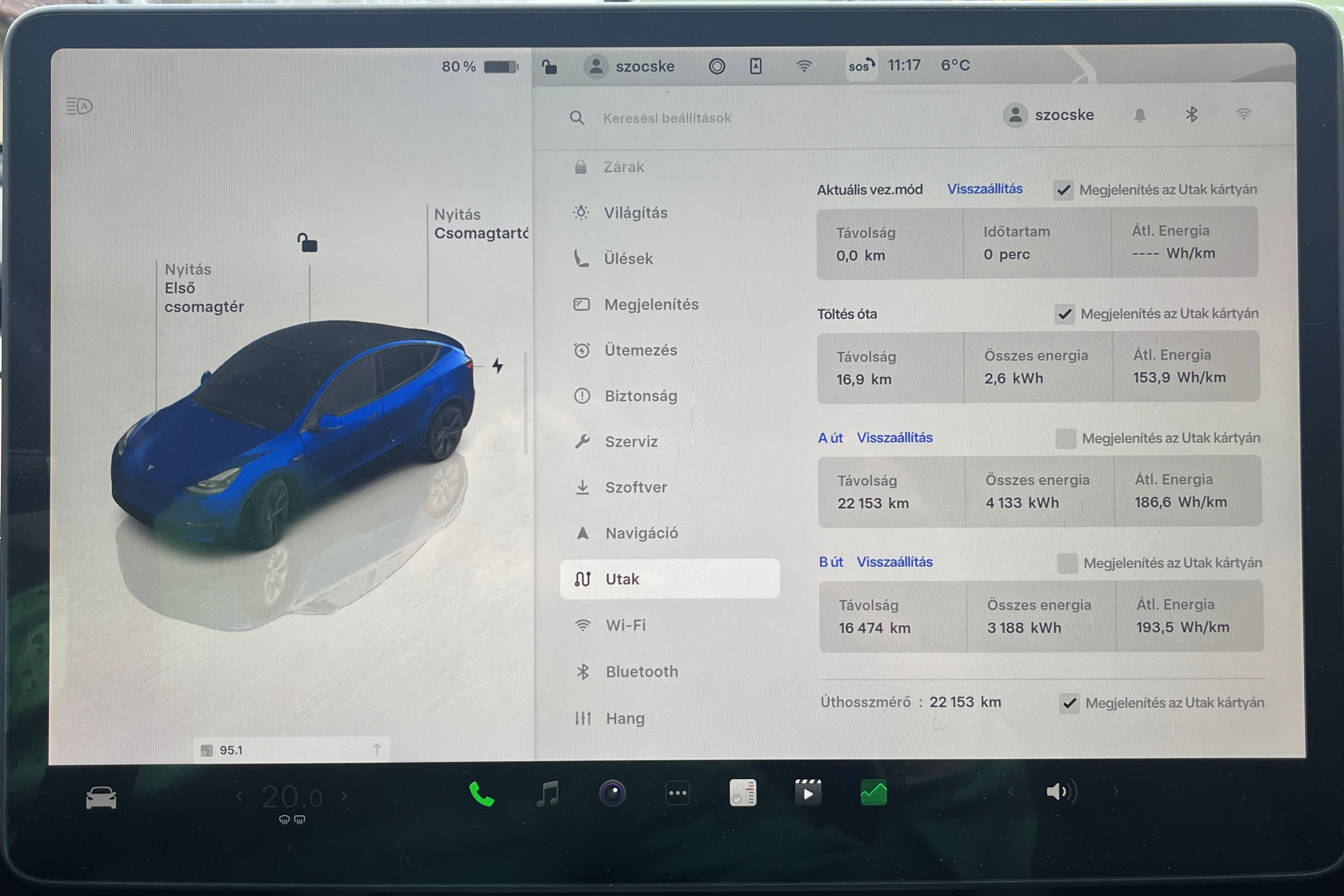1344x896 pixels.
Task: Open the Navigáció settings menu
Action: (641, 533)
